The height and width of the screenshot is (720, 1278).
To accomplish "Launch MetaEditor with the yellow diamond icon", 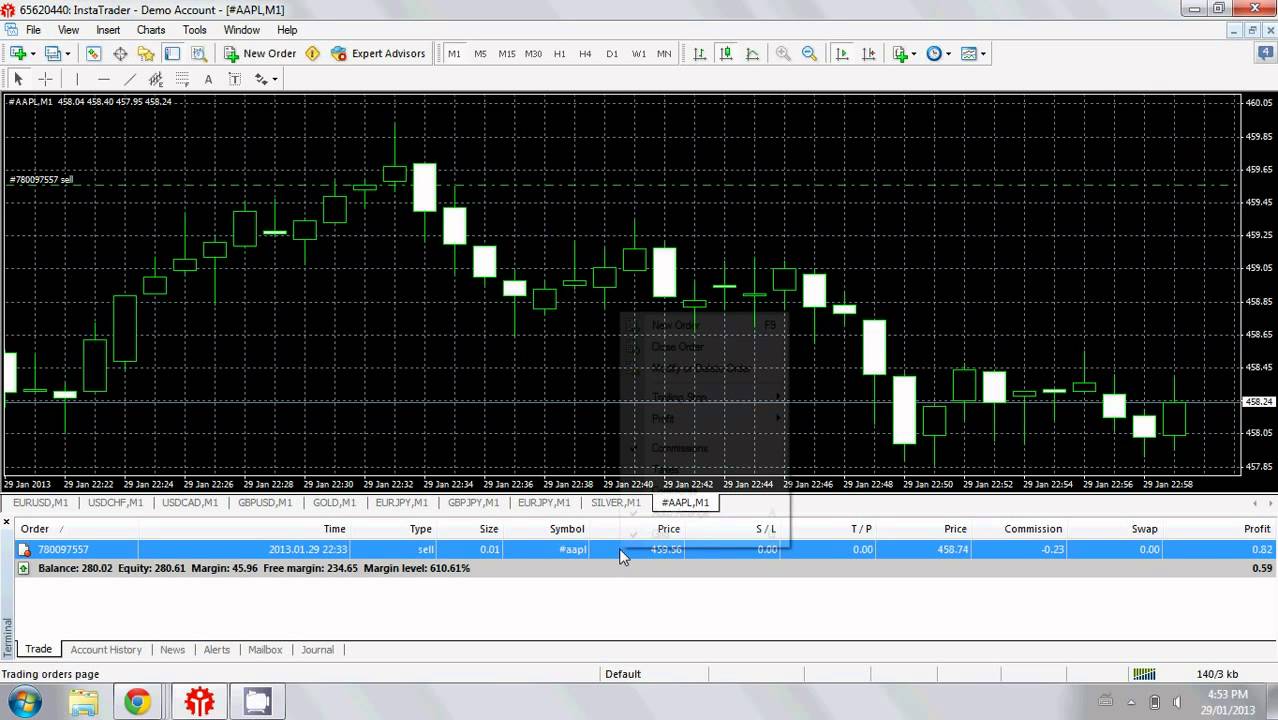I will [313, 54].
